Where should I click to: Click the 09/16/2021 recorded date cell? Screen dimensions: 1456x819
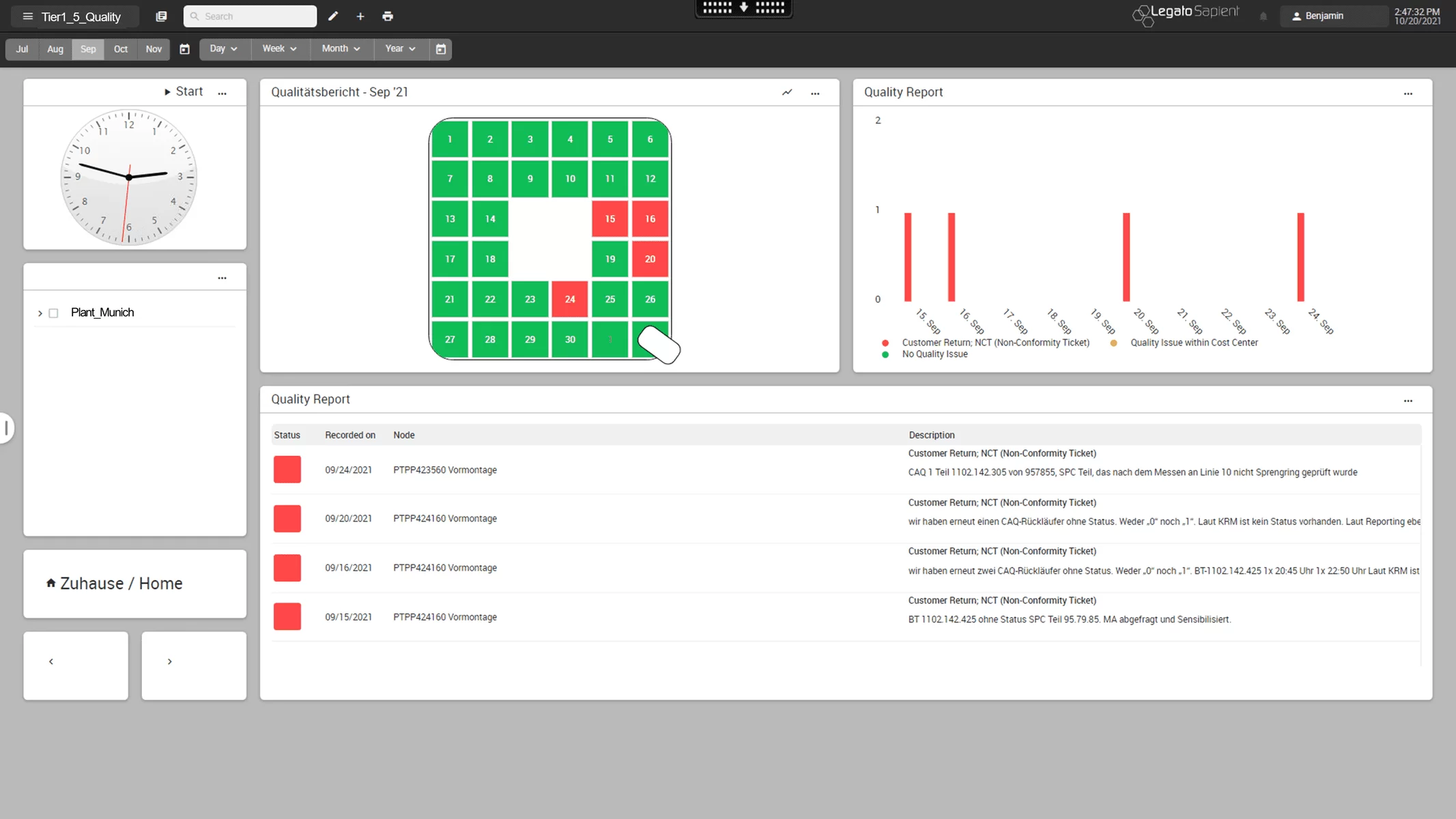point(348,568)
